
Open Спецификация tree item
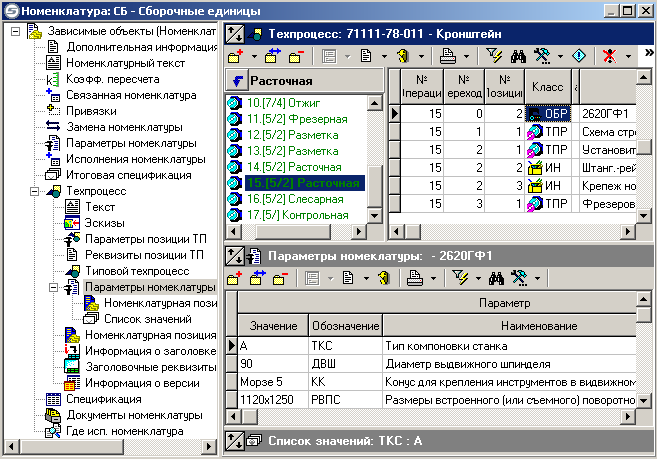pos(106,399)
